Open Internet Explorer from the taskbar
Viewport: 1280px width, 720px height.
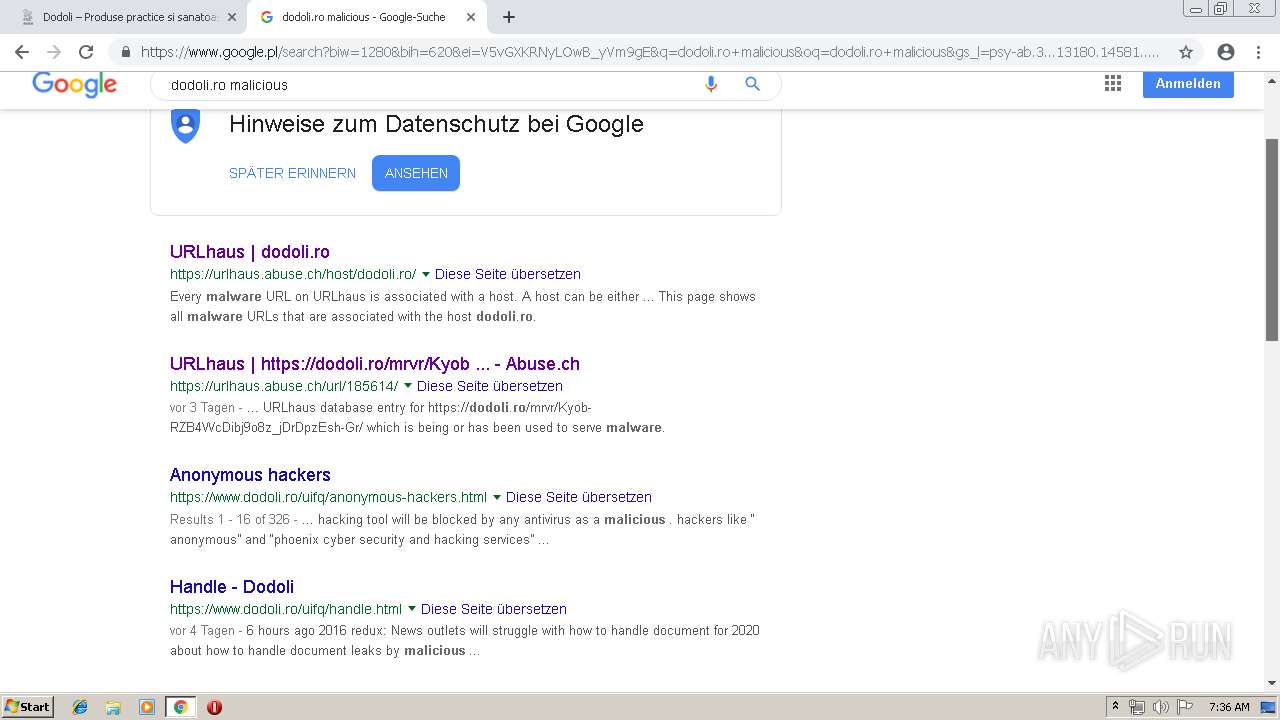pos(80,707)
